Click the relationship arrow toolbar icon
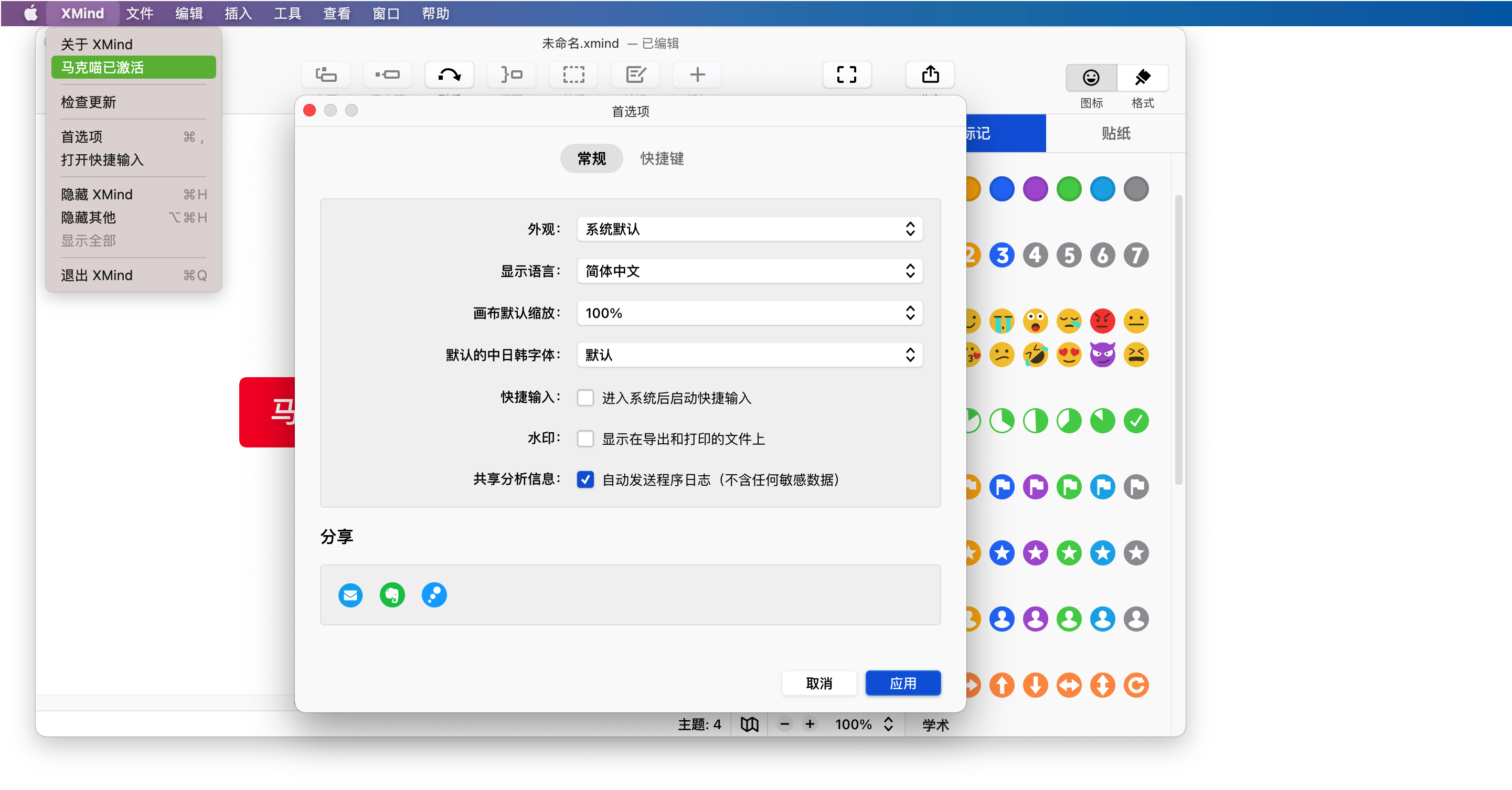The height and width of the screenshot is (790, 1512). click(x=449, y=75)
